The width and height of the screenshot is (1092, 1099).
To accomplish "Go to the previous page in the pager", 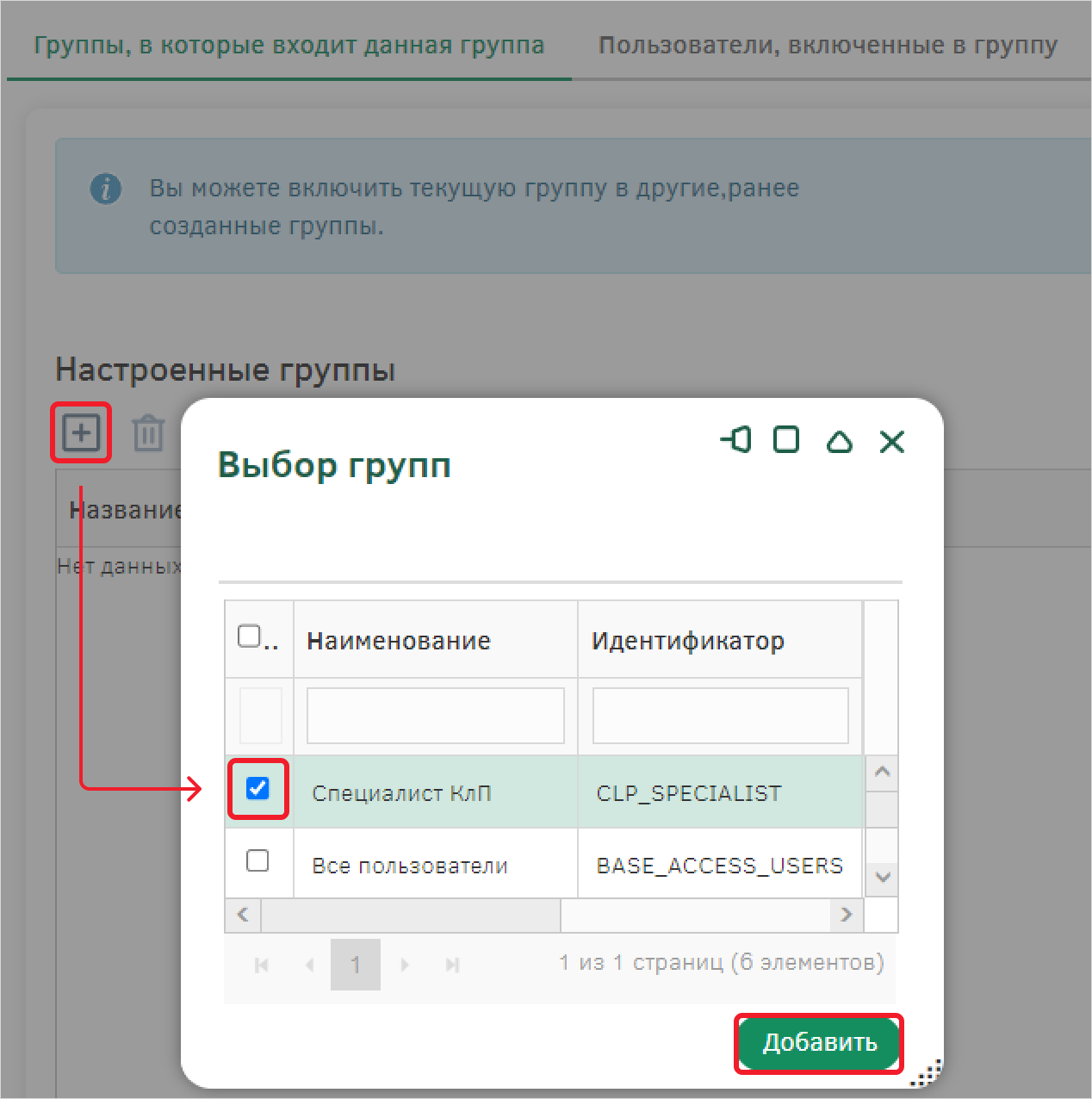I will [x=309, y=966].
